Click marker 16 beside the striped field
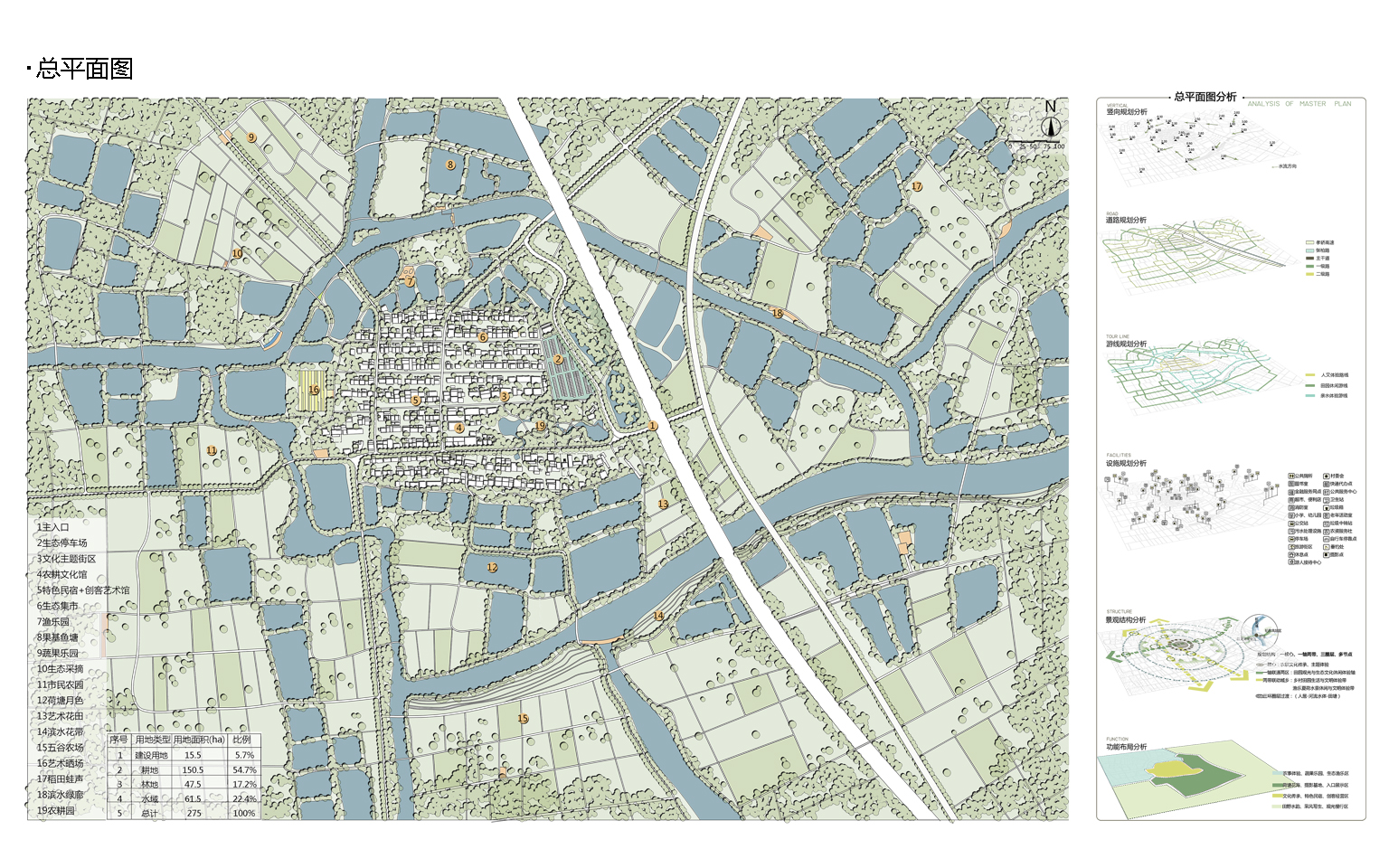 [314, 390]
